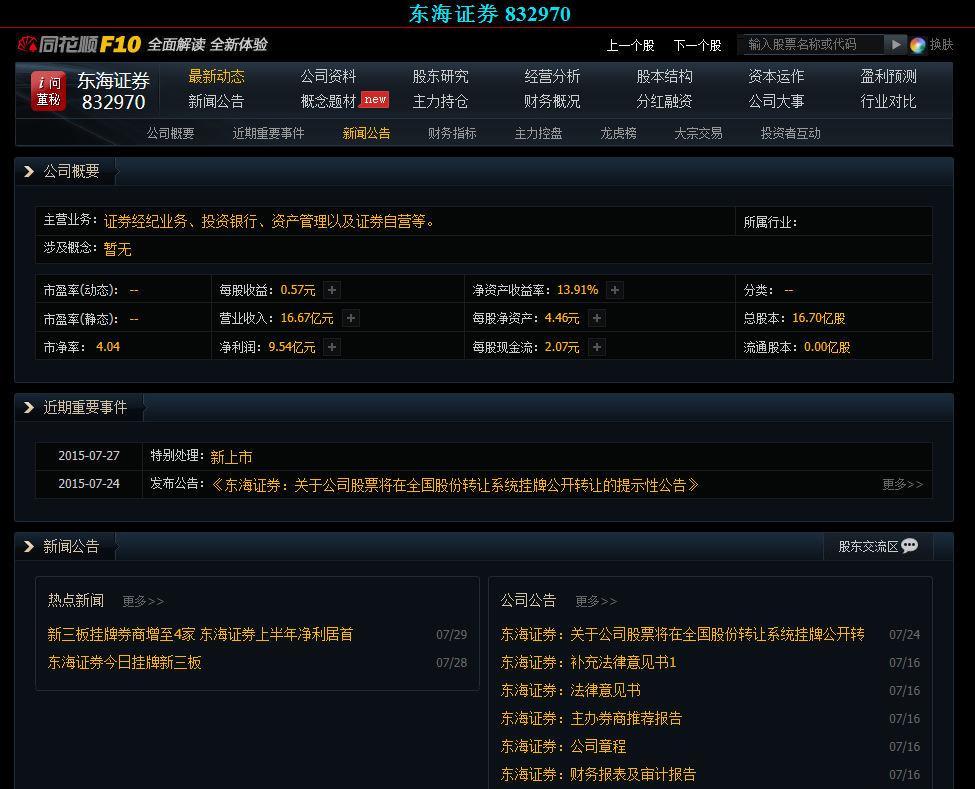Switch to the 财务指标 sub-tab
This screenshot has width=975, height=789.
pos(452,133)
